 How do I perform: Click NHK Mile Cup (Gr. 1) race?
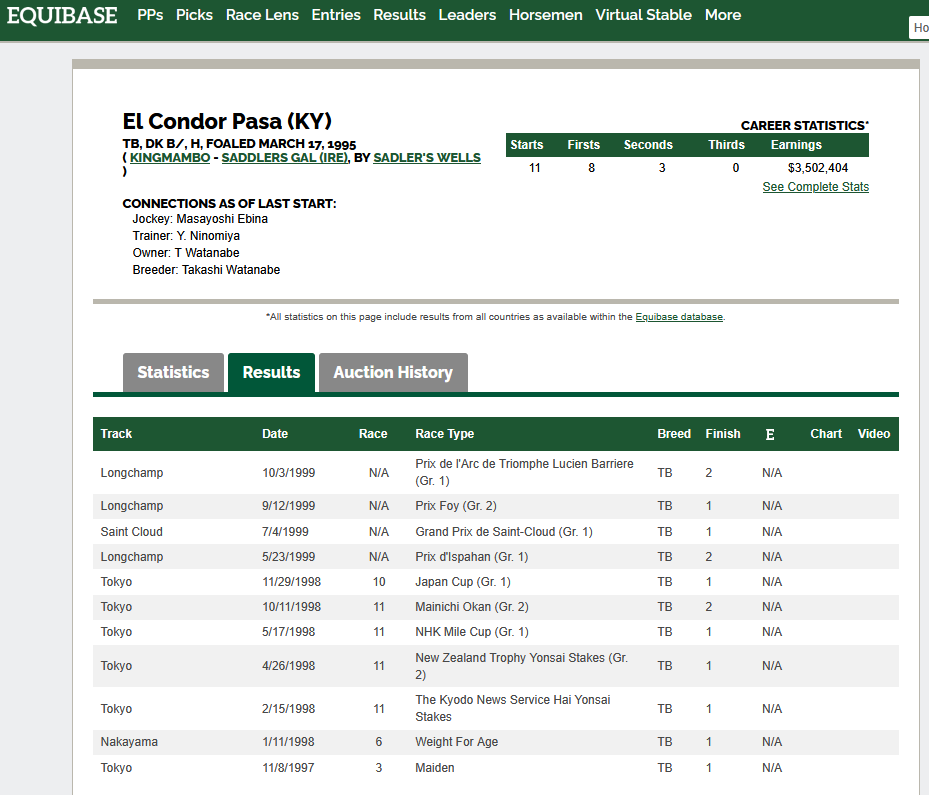[x=472, y=631]
